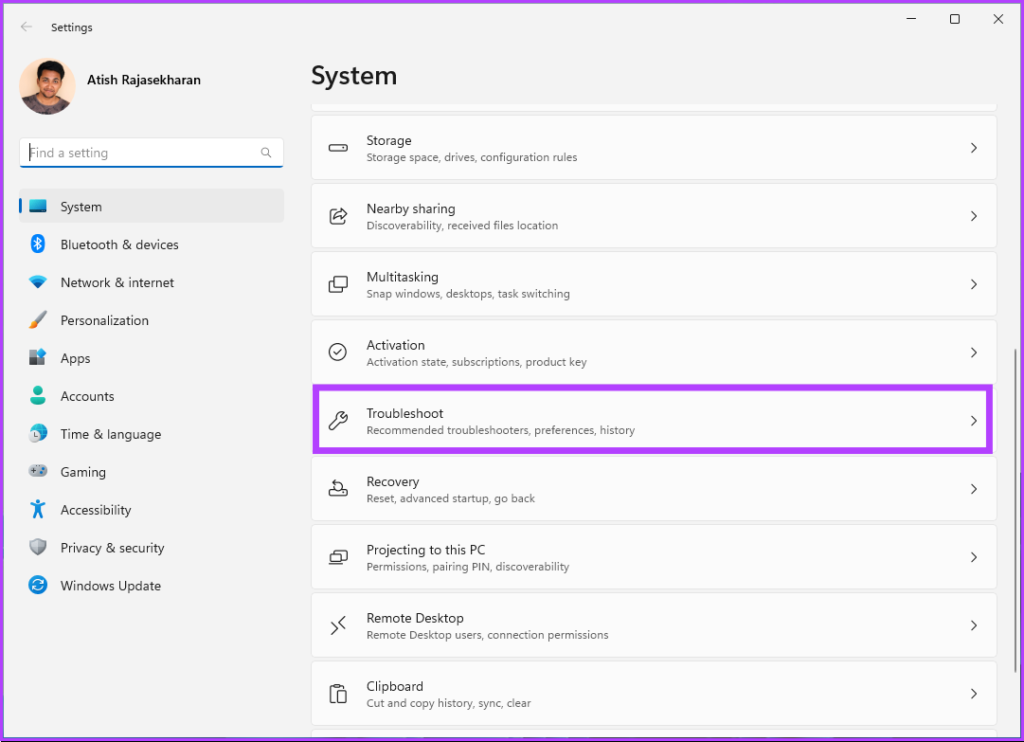The width and height of the screenshot is (1024, 742).
Task: Click the Bluetooth & devices icon in sidebar
Action: [38, 244]
